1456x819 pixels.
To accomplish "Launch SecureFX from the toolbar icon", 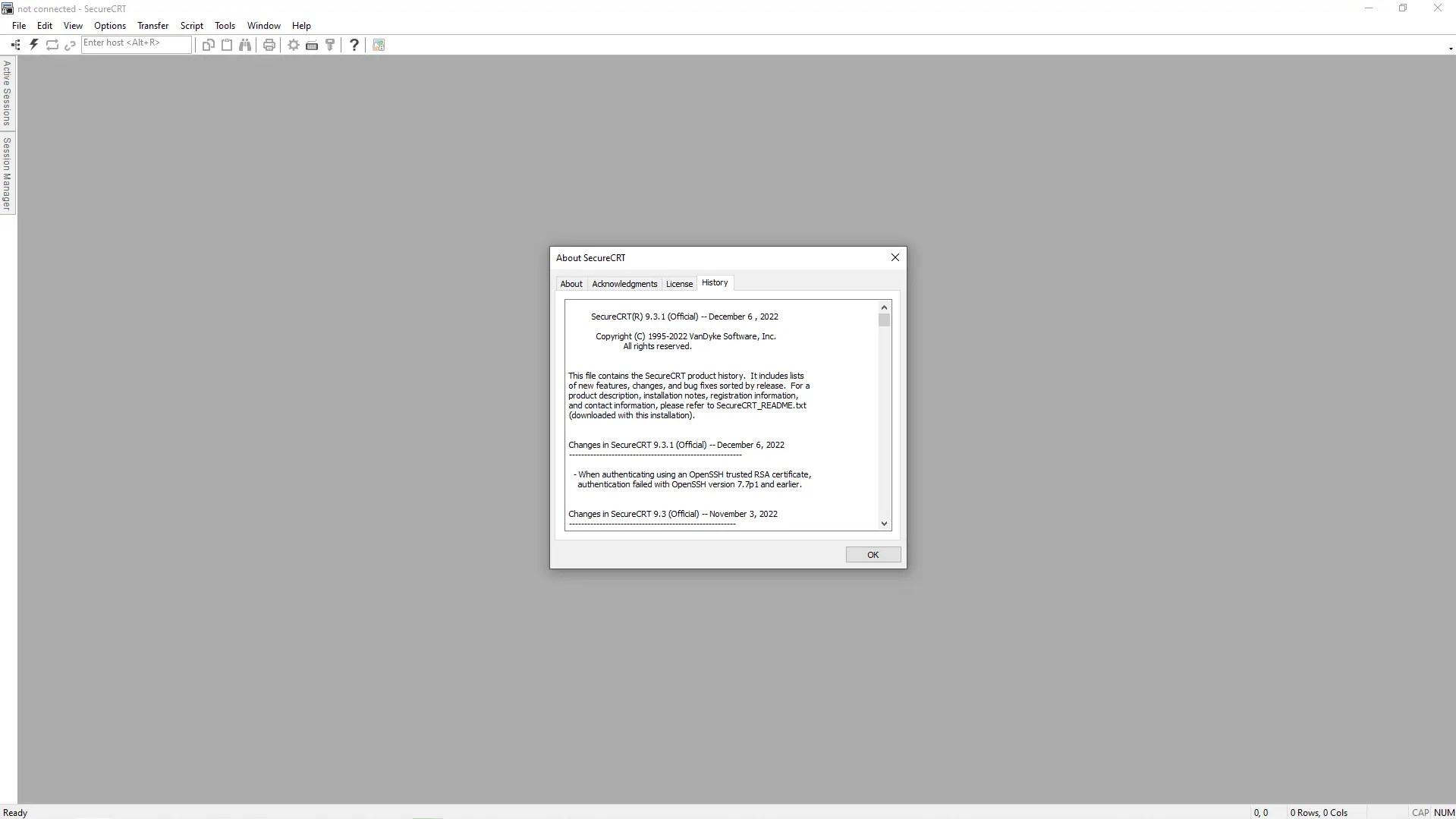I will coord(379,45).
